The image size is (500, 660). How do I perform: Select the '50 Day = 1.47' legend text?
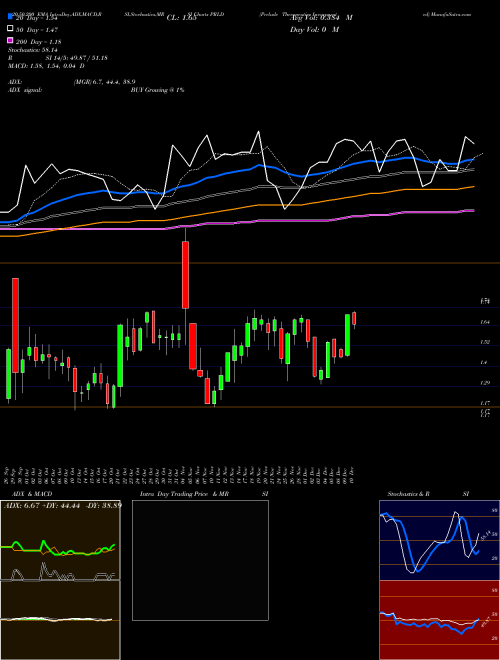point(37,30)
